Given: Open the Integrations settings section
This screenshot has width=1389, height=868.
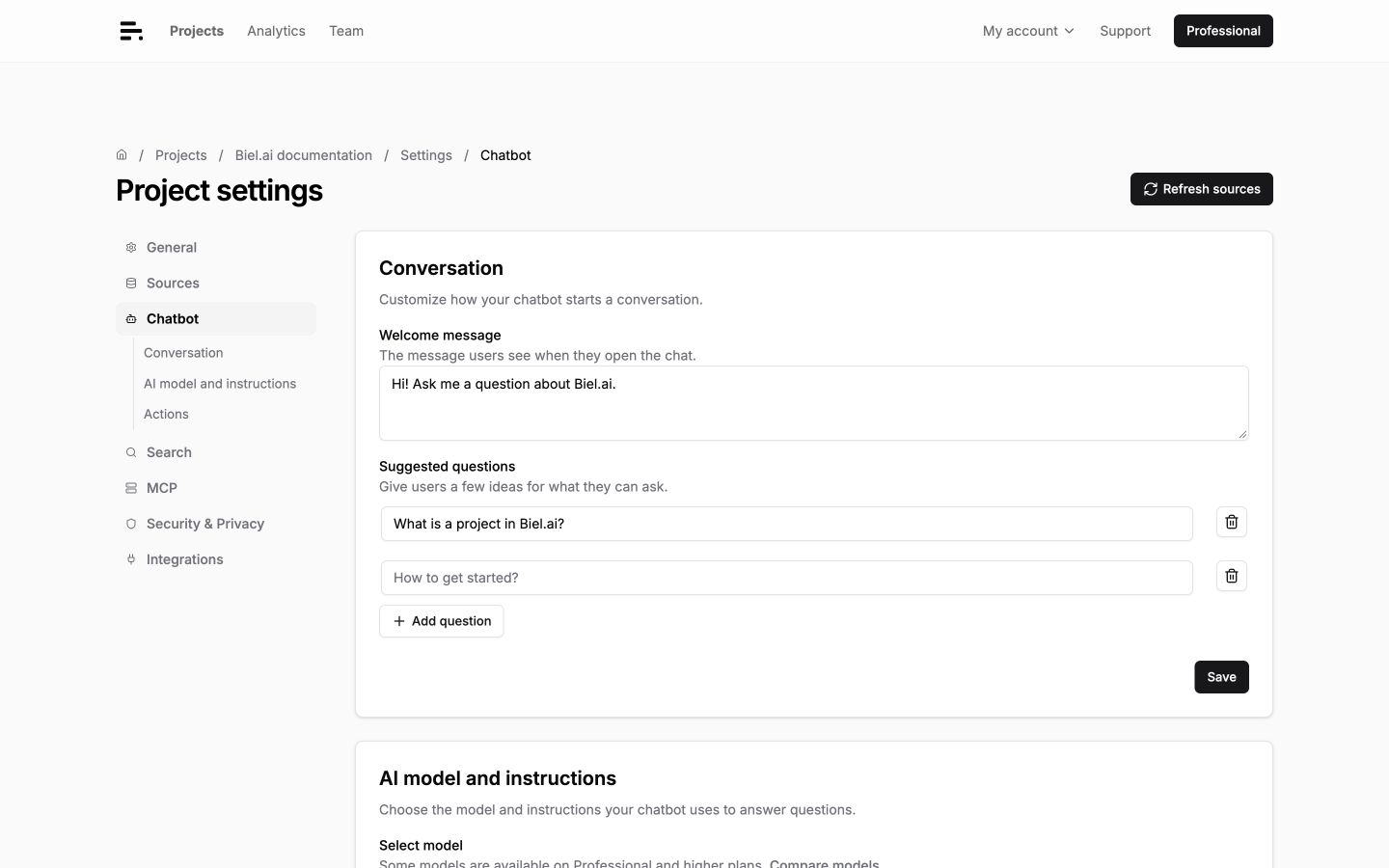Looking at the screenshot, I should [216, 559].
